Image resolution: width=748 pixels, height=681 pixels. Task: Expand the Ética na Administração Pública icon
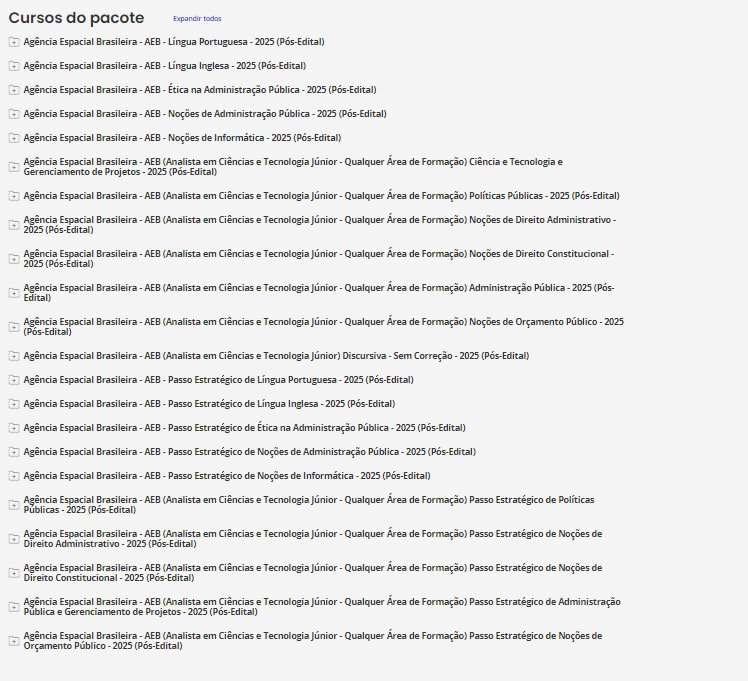click(13, 90)
